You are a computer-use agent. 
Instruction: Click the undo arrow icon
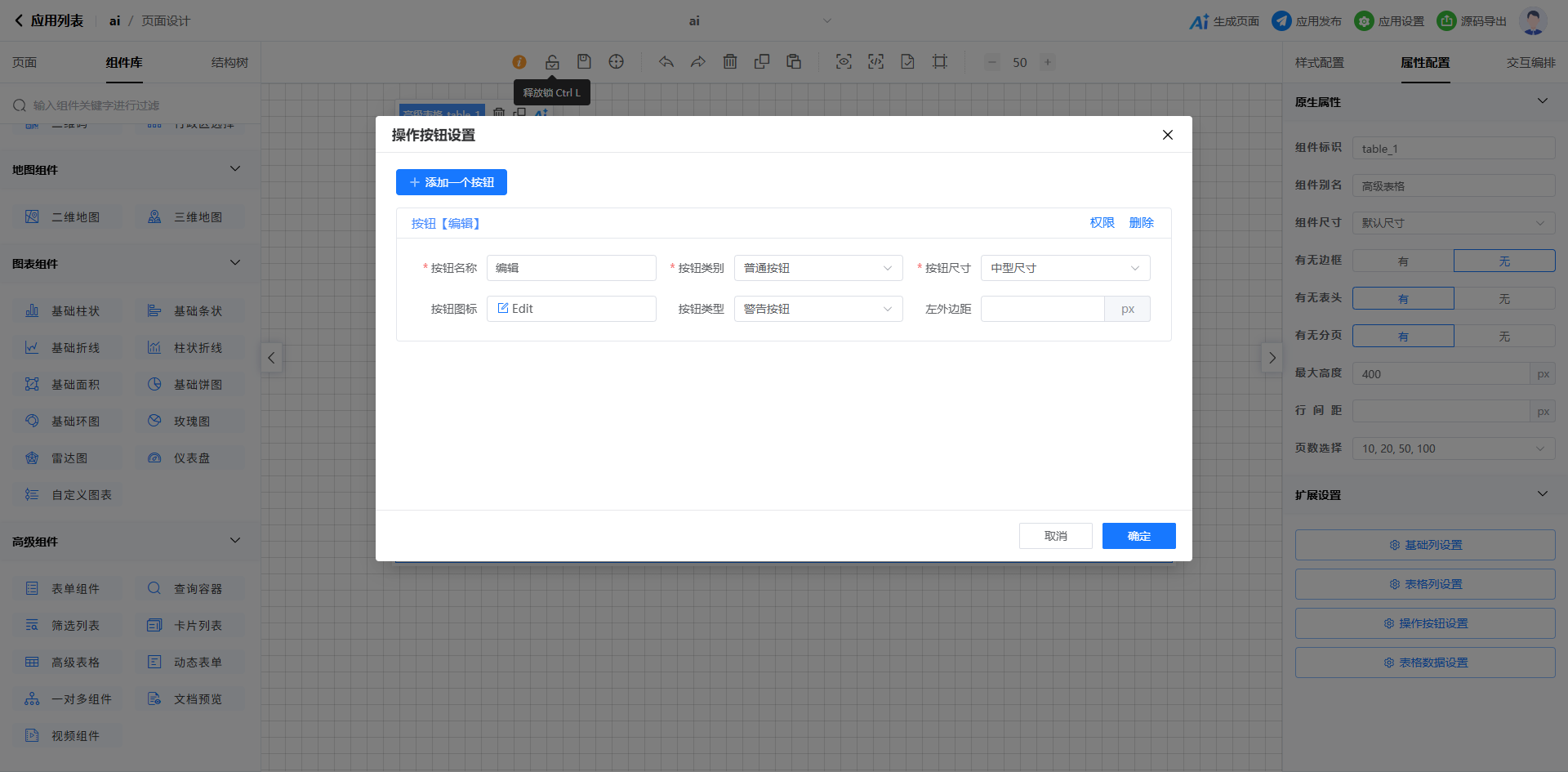[x=666, y=62]
